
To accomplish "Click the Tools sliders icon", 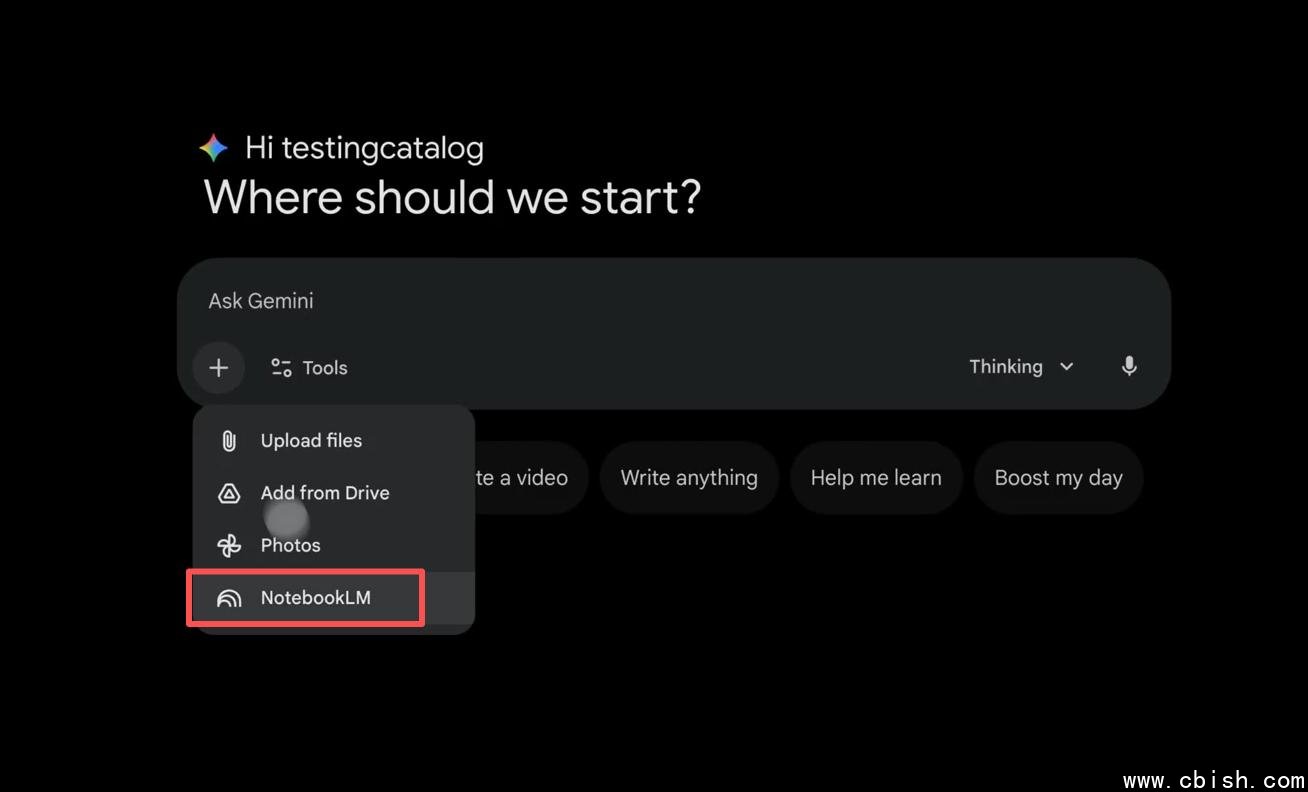I will (281, 368).
